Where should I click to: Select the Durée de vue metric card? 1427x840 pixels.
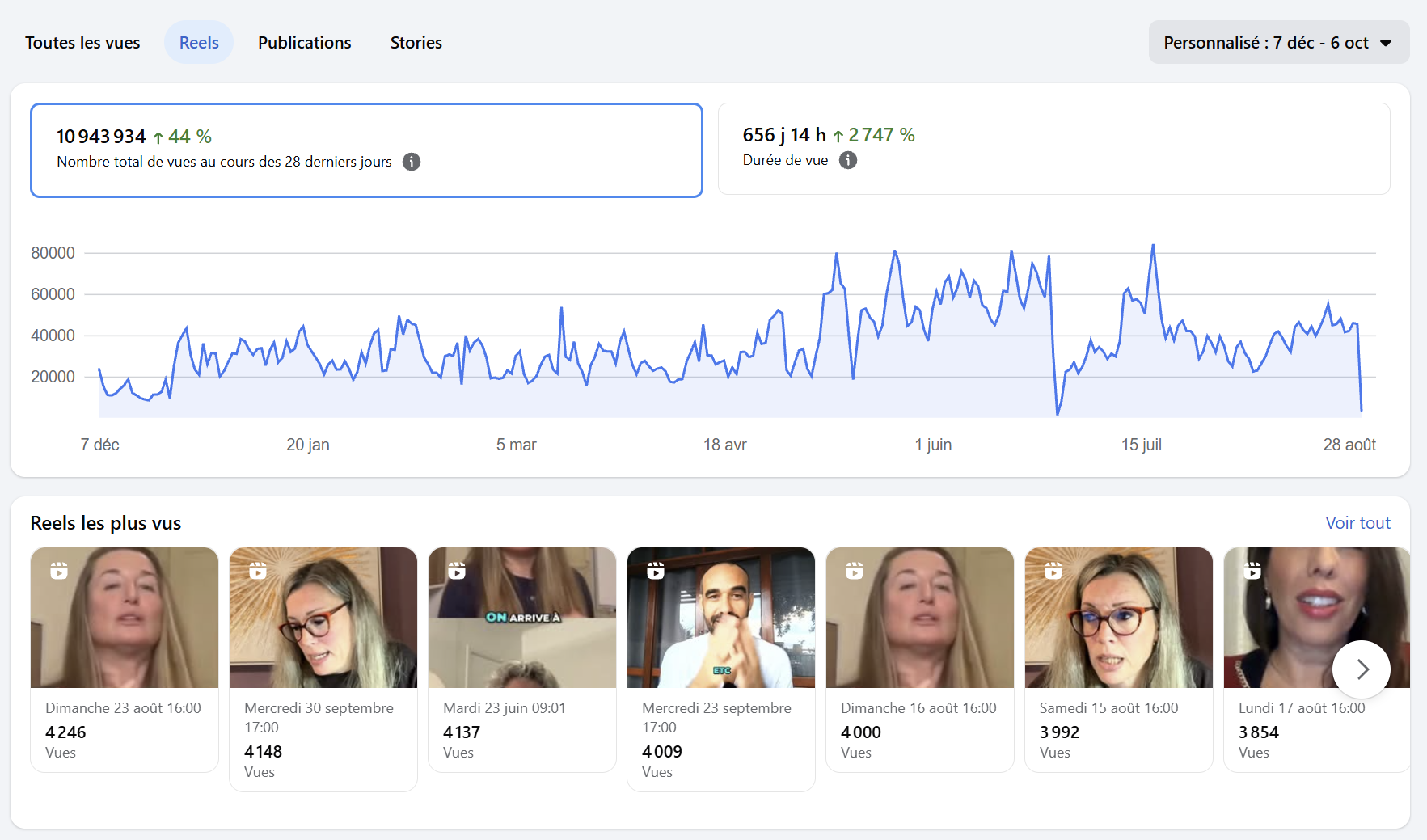tap(1054, 149)
